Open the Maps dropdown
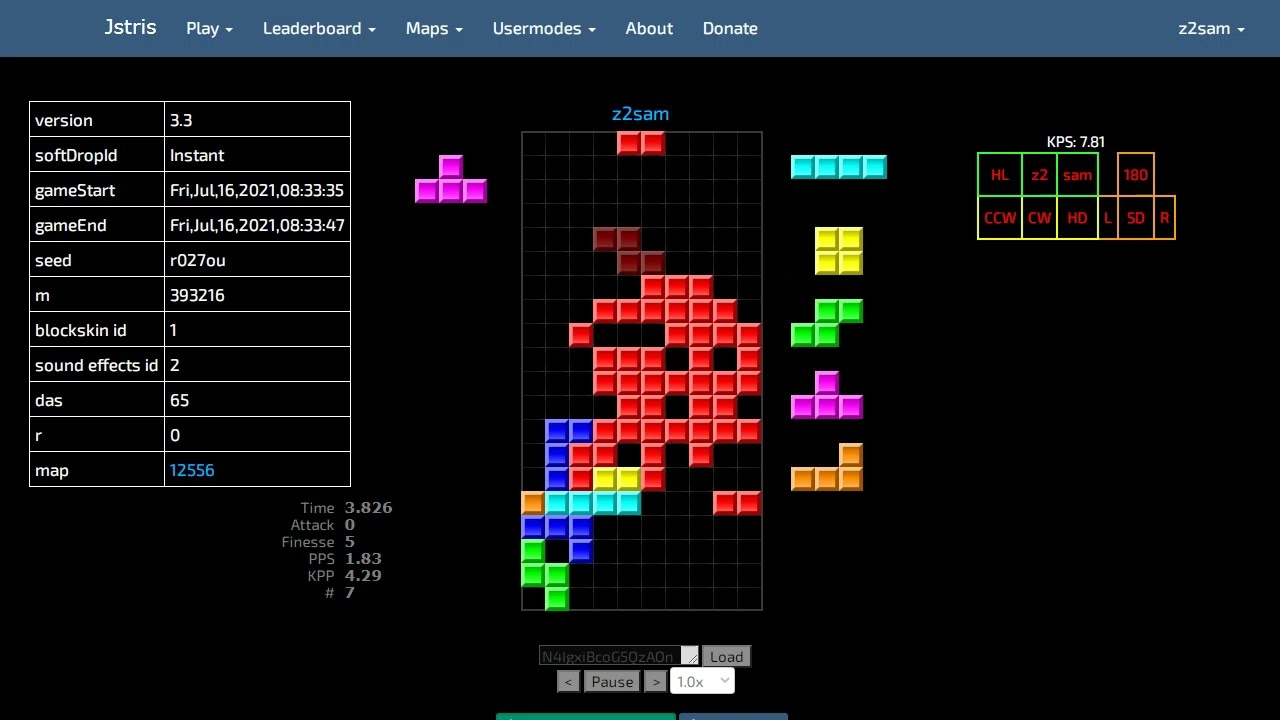The width and height of the screenshot is (1280, 720). 434,28
